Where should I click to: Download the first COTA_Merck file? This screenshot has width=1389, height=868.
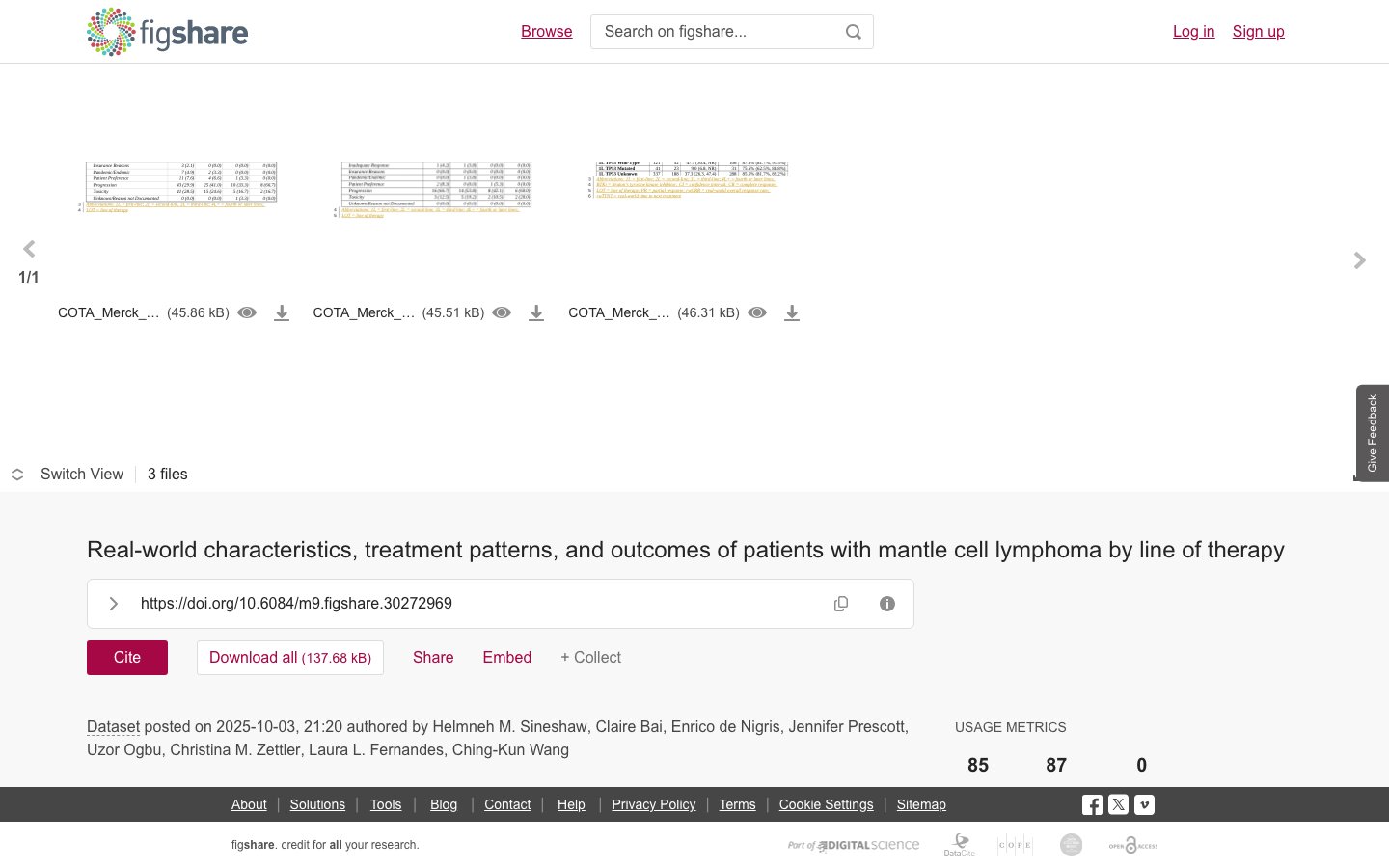click(x=282, y=313)
